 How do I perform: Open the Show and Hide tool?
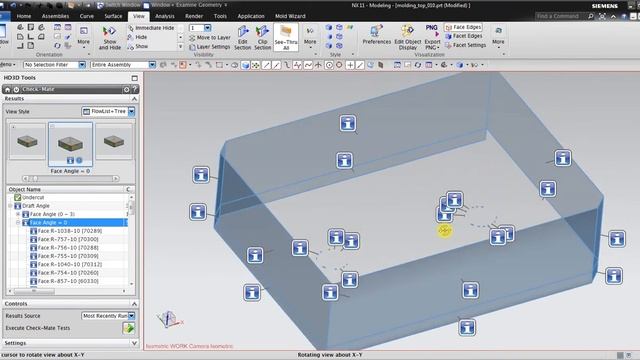[x=109, y=38]
